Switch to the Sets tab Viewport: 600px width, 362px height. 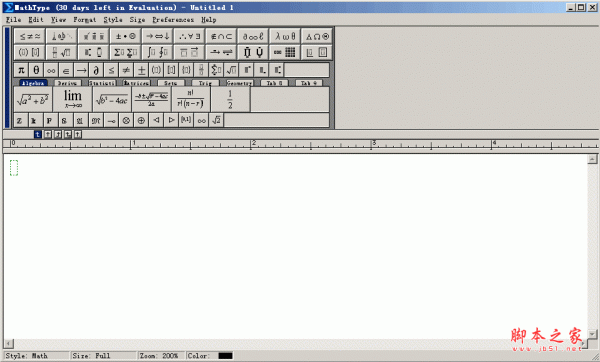[x=171, y=83]
